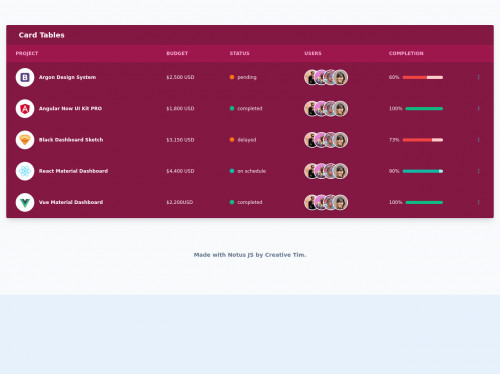Click the green on schedule status dot
Viewport: 500px width, 374px height.
(232, 171)
